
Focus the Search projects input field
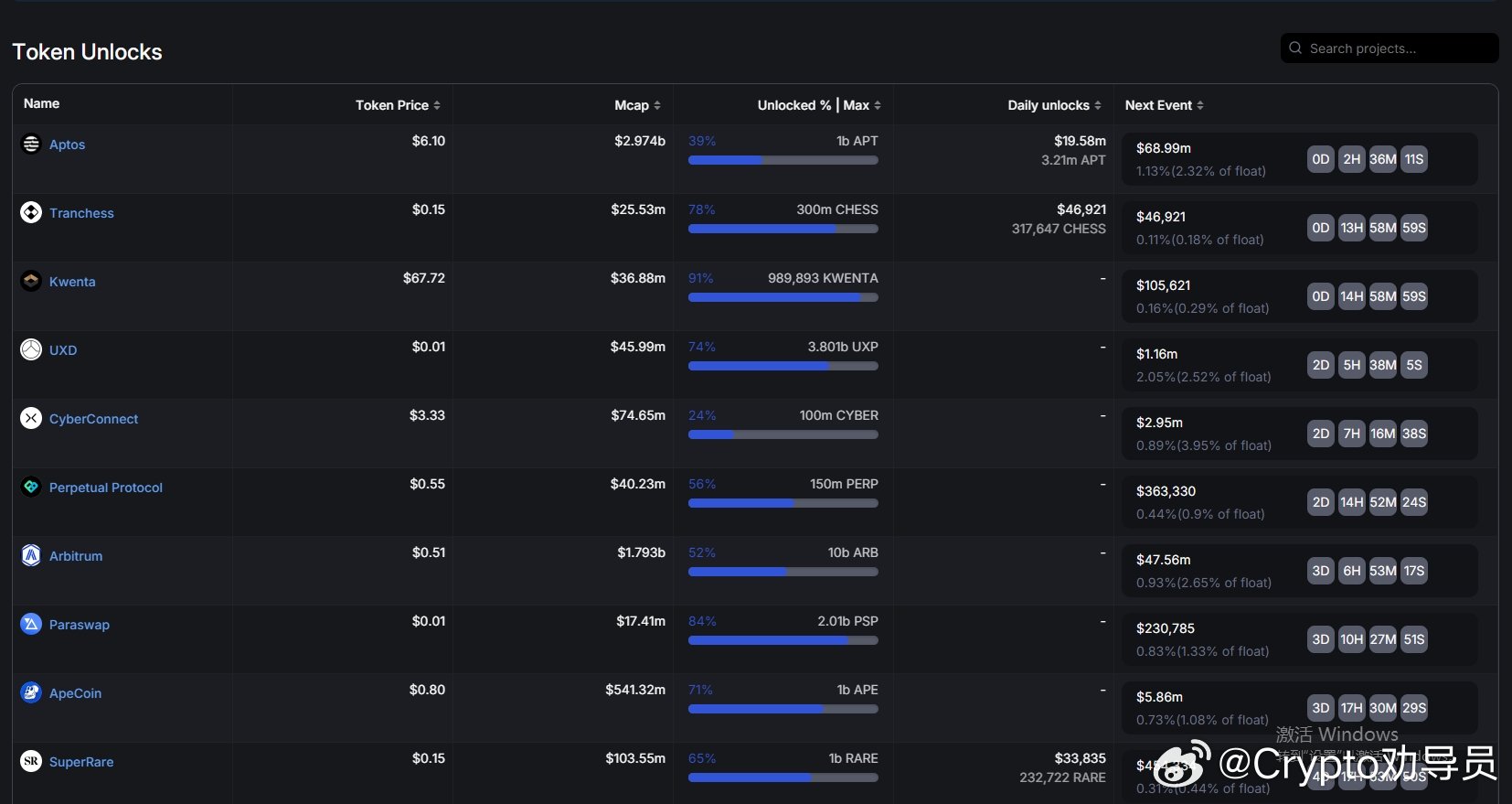point(1390,48)
